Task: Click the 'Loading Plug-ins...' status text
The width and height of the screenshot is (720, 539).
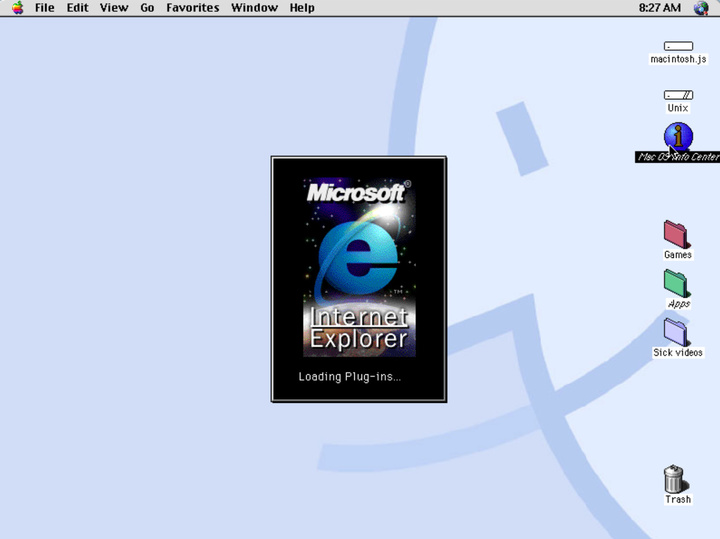Action: [x=349, y=377]
